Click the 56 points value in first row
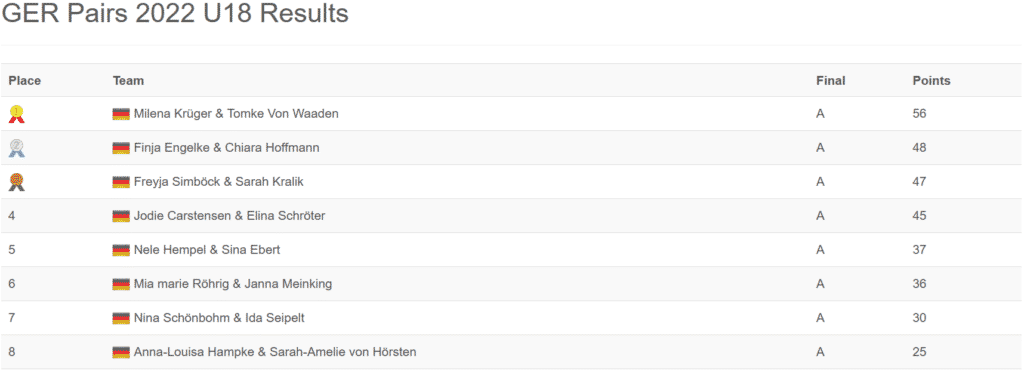This screenshot has height=371, width=1024. pyautogui.click(x=920, y=114)
